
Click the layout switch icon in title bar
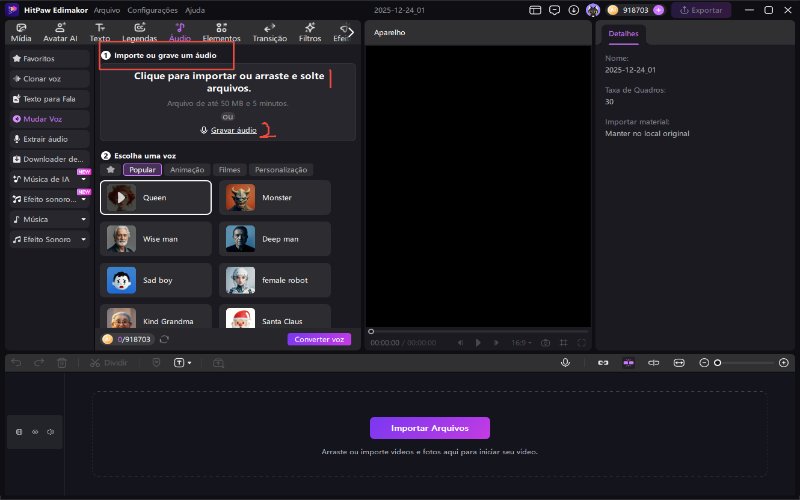click(x=536, y=10)
